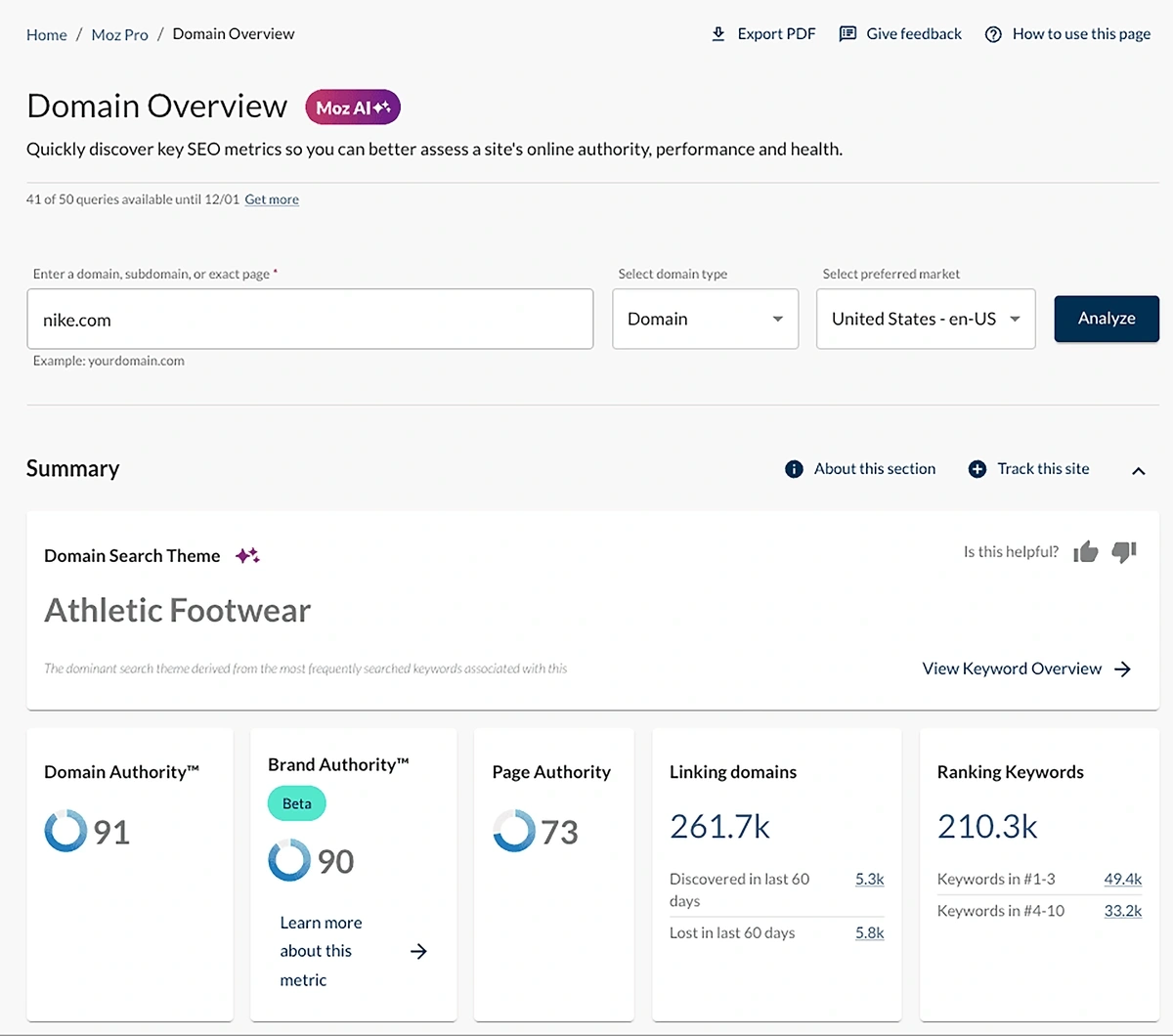
Task: Click the Give feedback link text
Action: pos(914,34)
